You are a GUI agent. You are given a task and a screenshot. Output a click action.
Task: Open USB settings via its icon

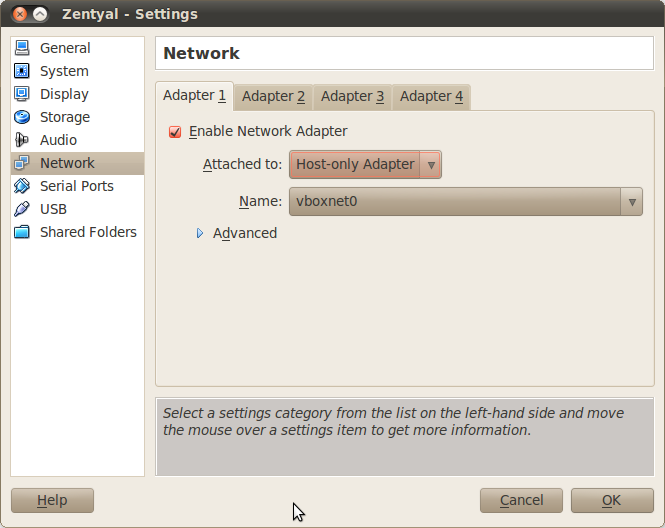22,209
